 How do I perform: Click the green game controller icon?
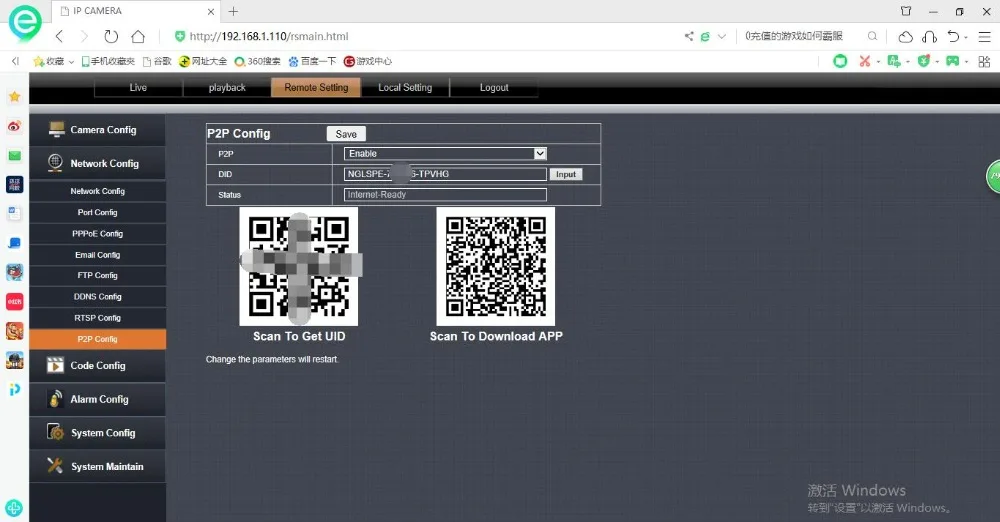[x=952, y=61]
